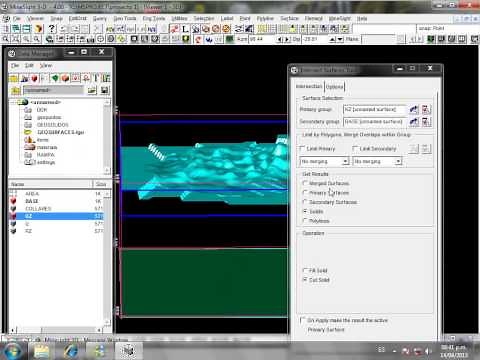This screenshot has width=480, height=360.
Task: Choose the Cut Solid operation
Action: pyautogui.click(x=305, y=280)
